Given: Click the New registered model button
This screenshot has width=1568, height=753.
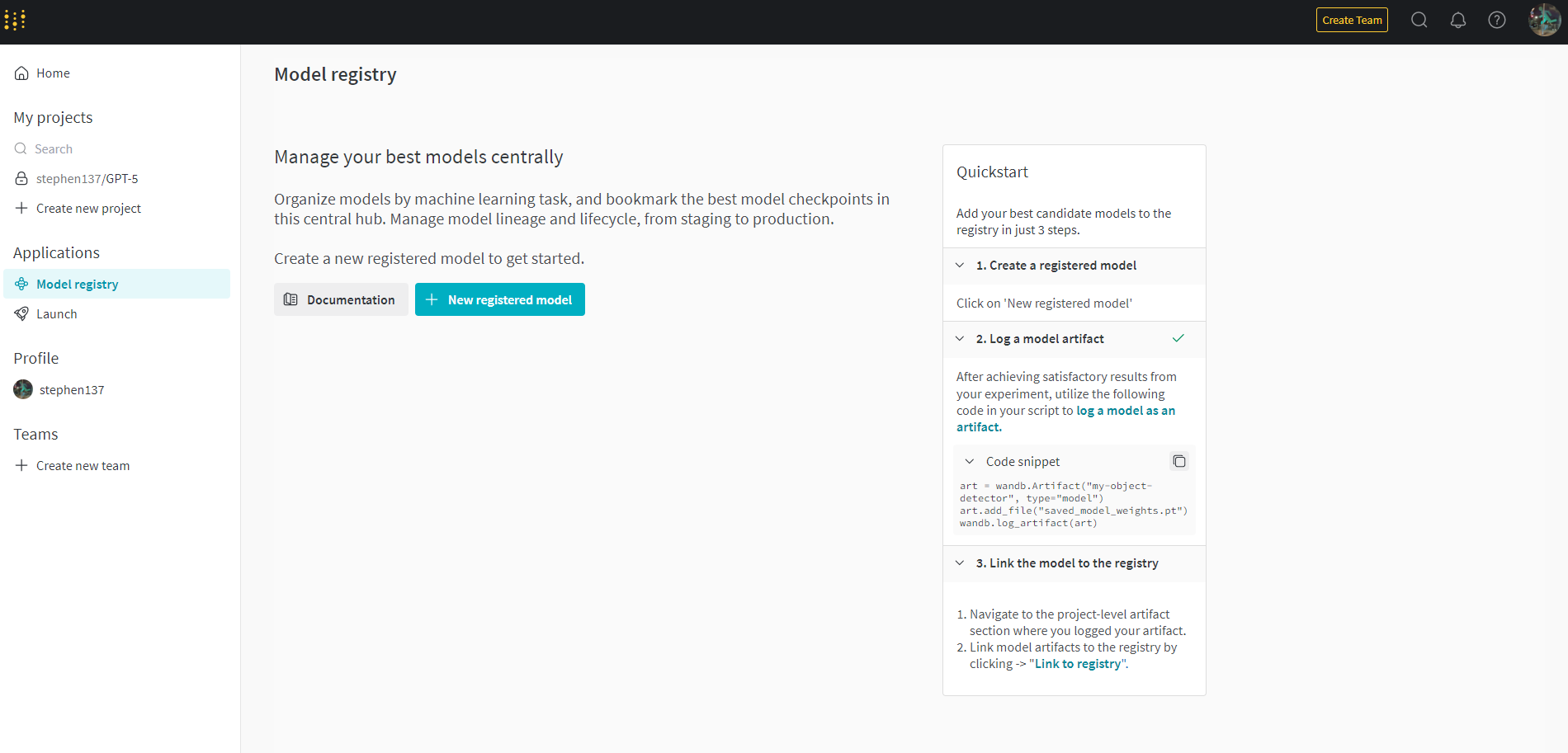Looking at the screenshot, I should tap(500, 299).
